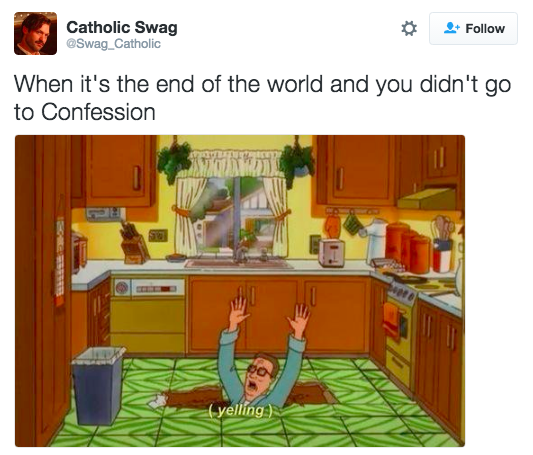Open the Catholic Swag display name link
The width and height of the screenshot is (533, 455).
(x=122, y=27)
